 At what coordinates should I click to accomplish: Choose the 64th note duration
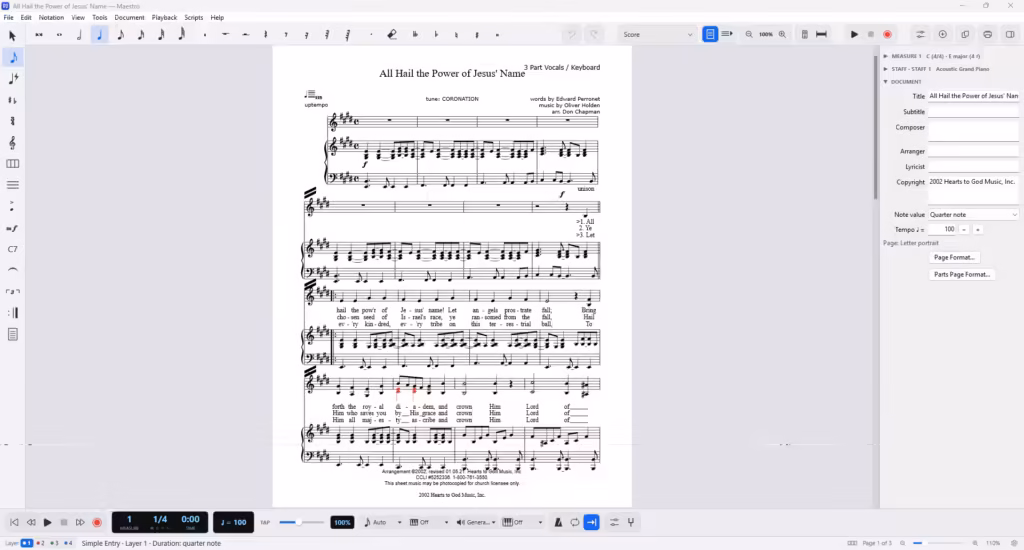click(181, 35)
